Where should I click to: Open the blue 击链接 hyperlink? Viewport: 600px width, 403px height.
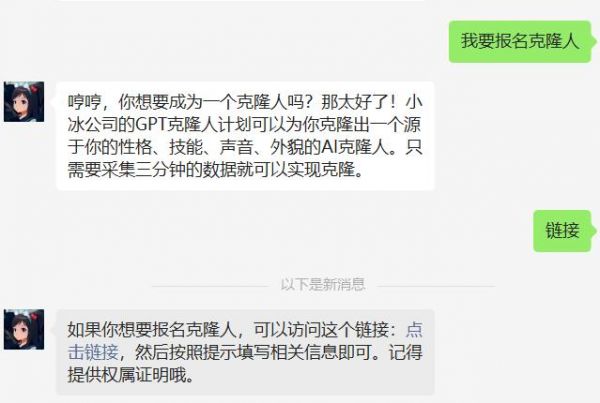pyautogui.click(x=93, y=352)
